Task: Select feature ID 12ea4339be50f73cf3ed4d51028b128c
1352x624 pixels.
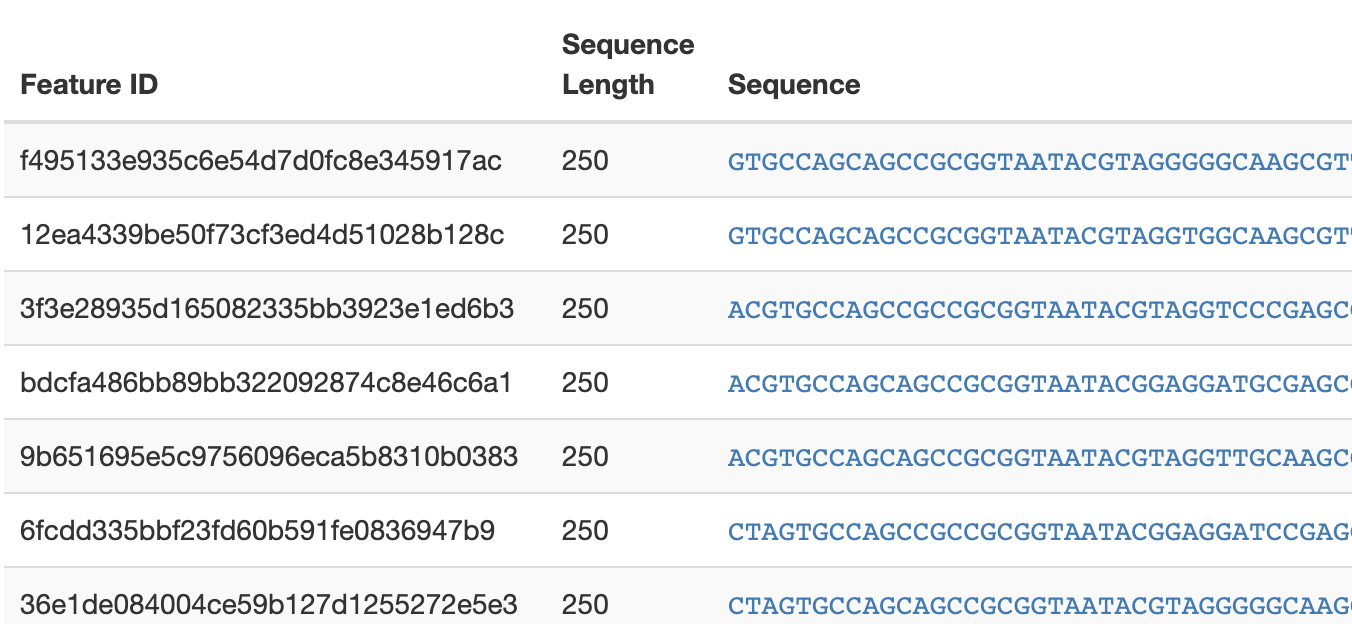Action: click(262, 235)
